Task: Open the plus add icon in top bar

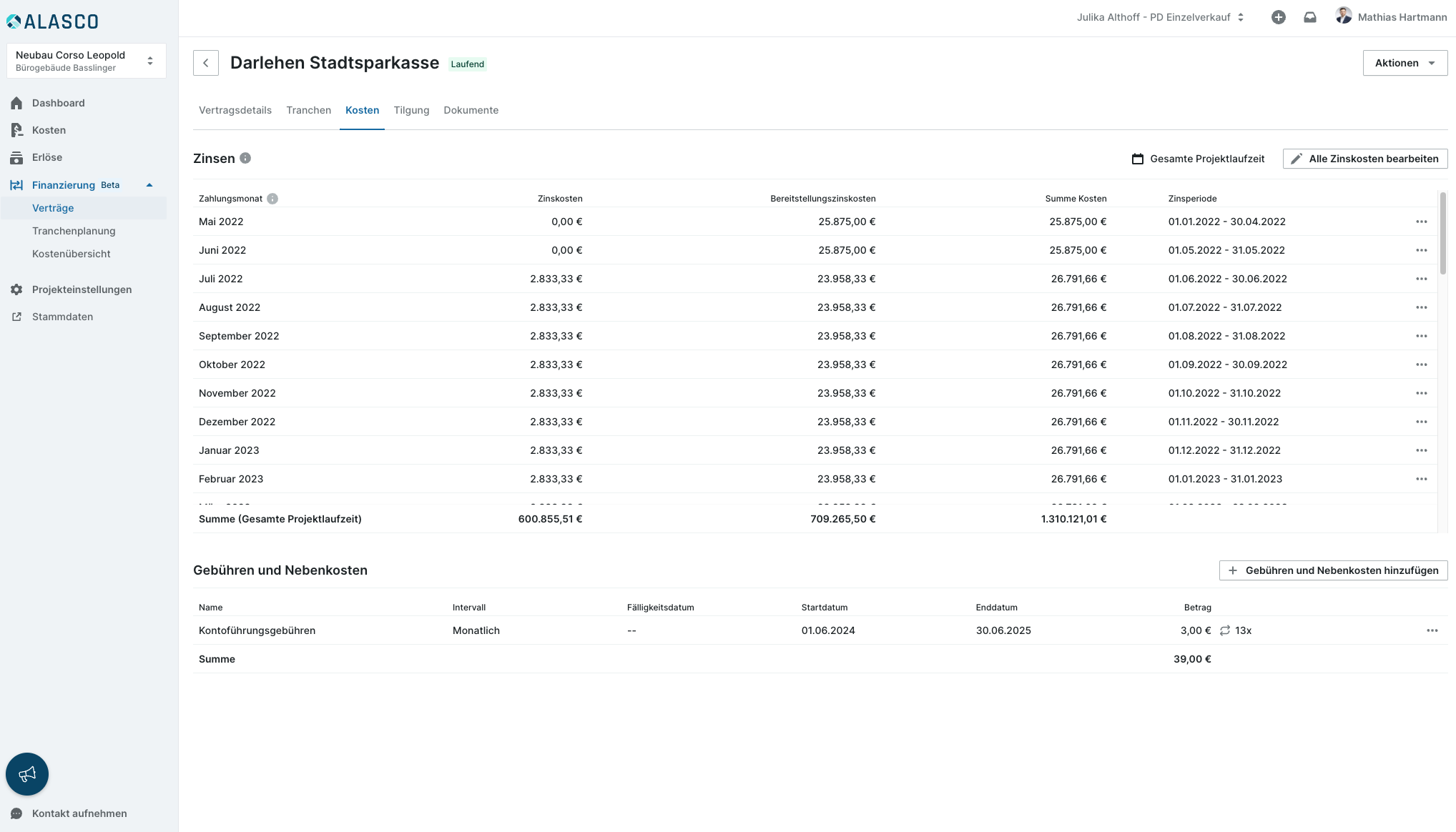Action: tap(1279, 17)
